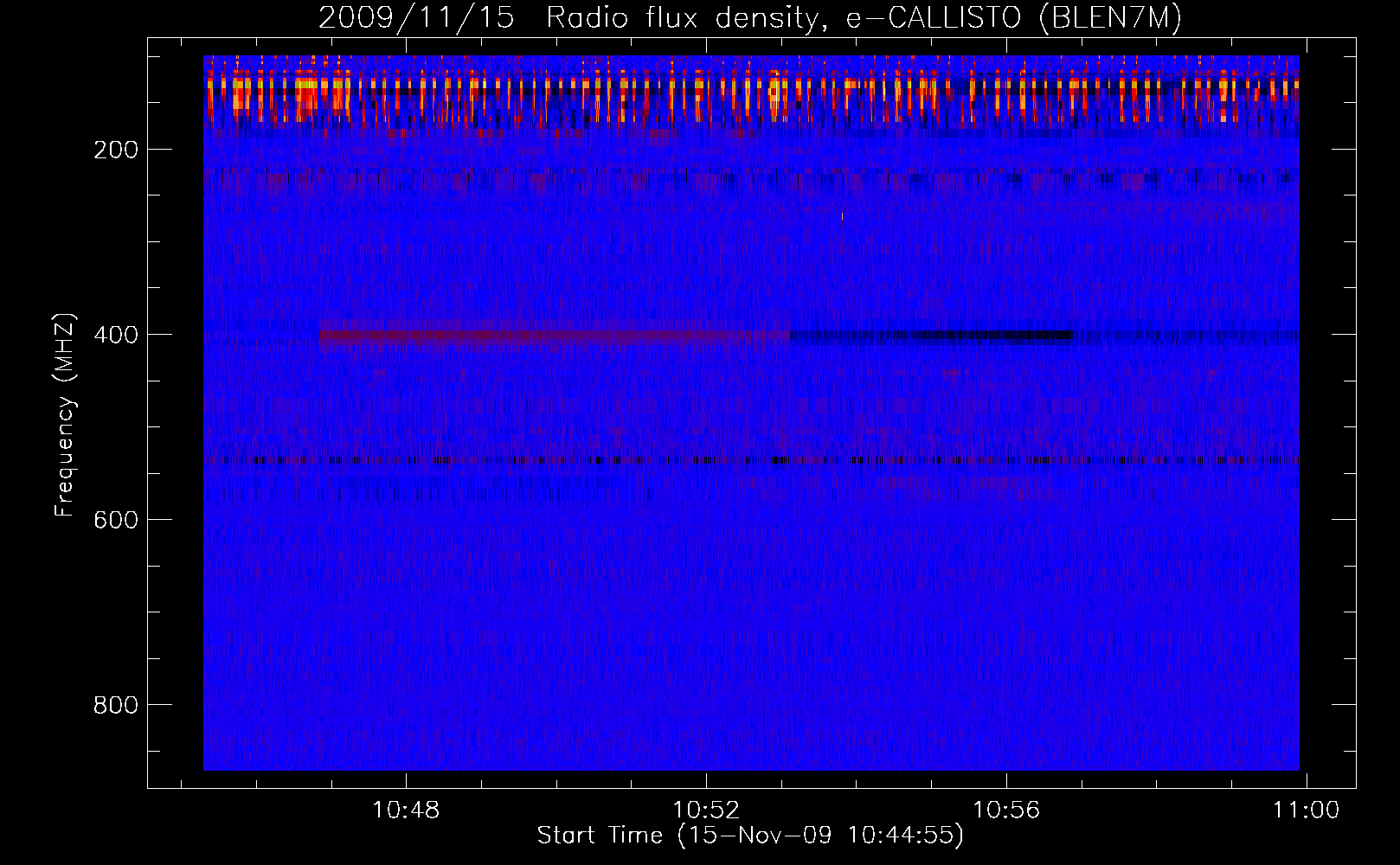The width and height of the screenshot is (1400, 865).
Task: Click the 11:00 time tick label
Action: (x=1306, y=810)
